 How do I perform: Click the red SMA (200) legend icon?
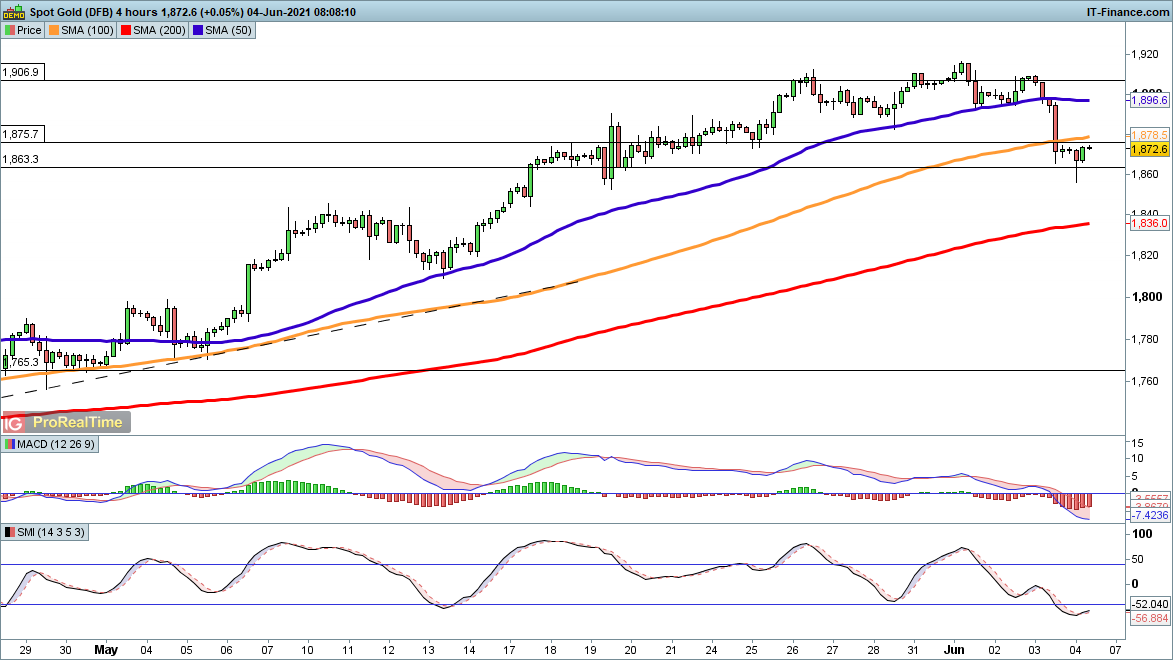click(126, 30)
